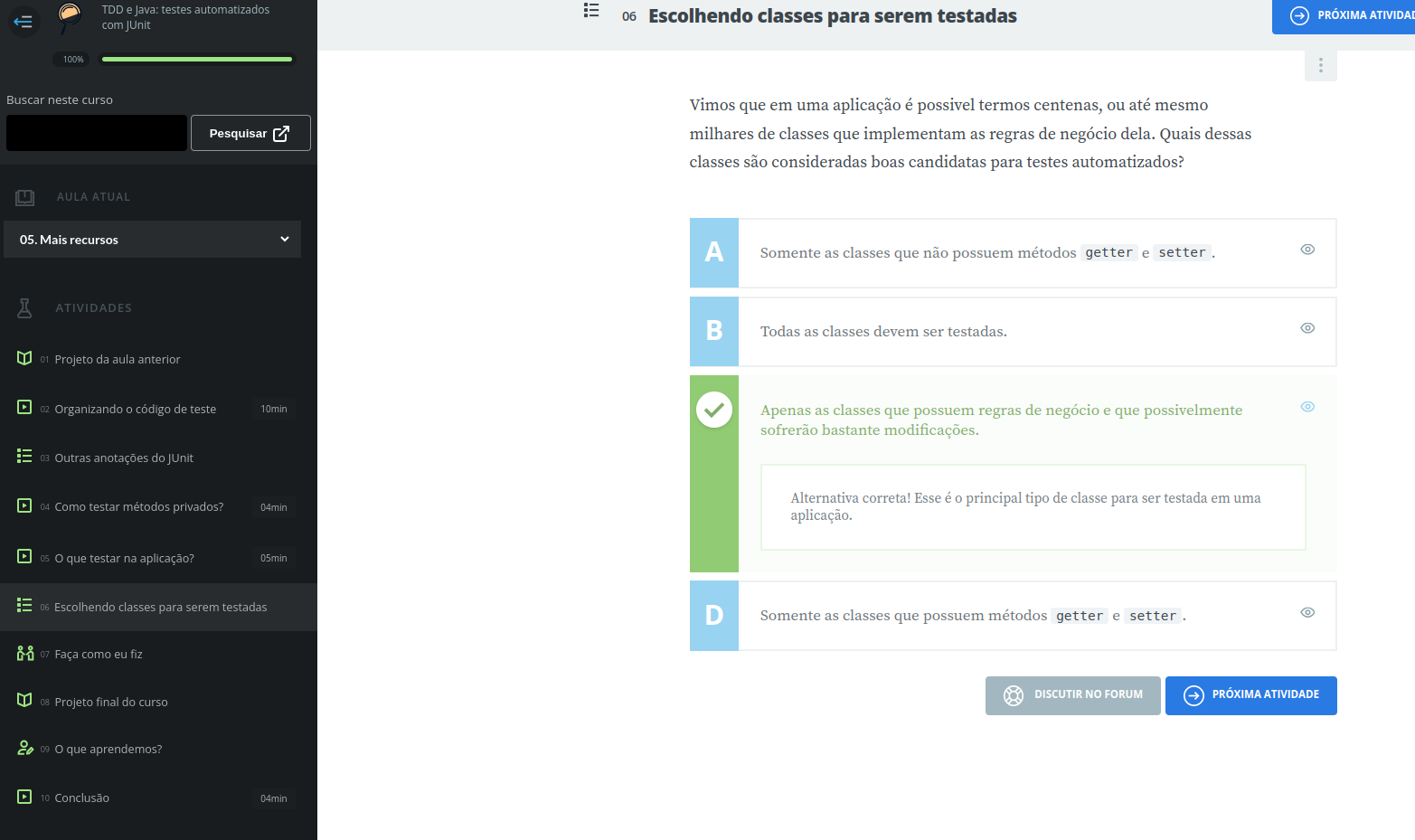
Task: Click the Alternativa correta feedback text
Action: pos(1025,506)
